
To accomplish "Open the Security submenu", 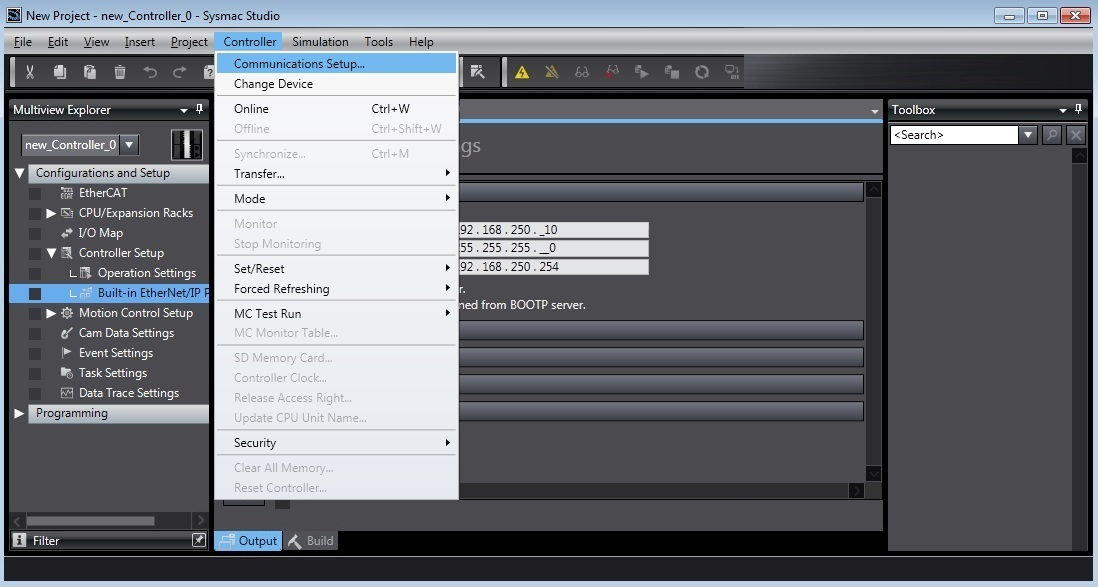I will pyautogui.click(x=336, y=443).
